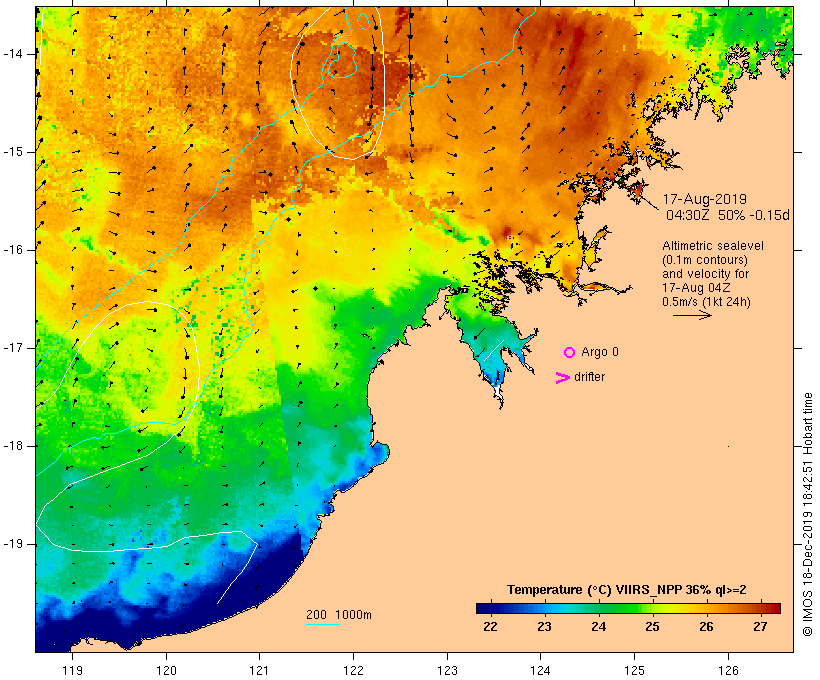Click the magenta Argo circle legend marker
The height and width of the screenshot is (680, 820).
[570, 353]
